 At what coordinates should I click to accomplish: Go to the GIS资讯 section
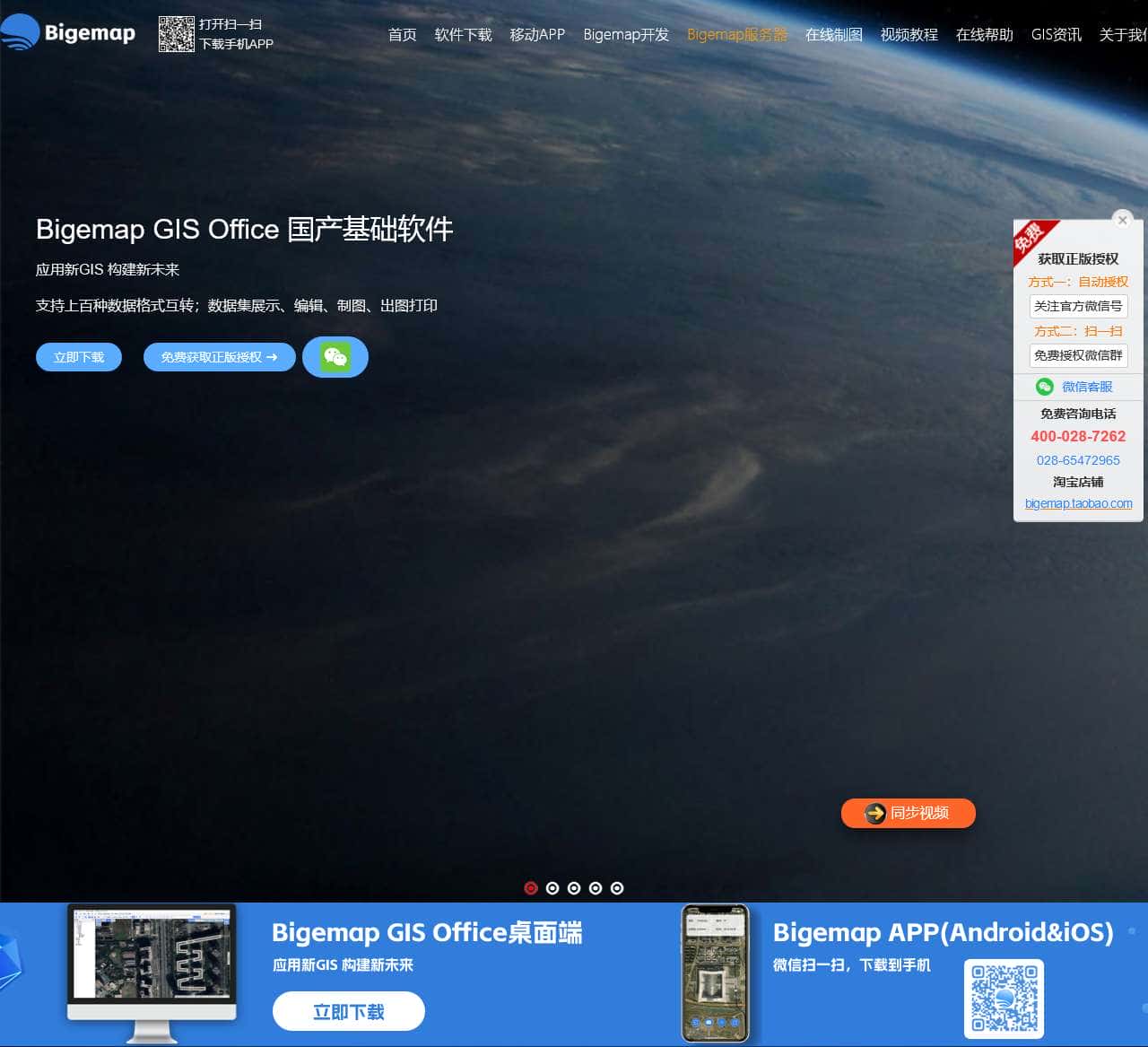coord(1057,34)
